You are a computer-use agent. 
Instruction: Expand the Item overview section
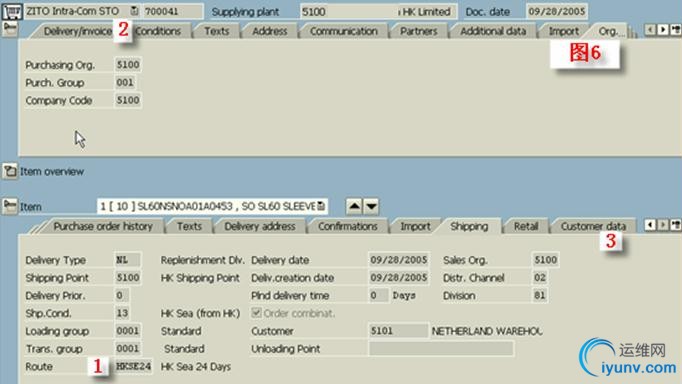[10, 171]
